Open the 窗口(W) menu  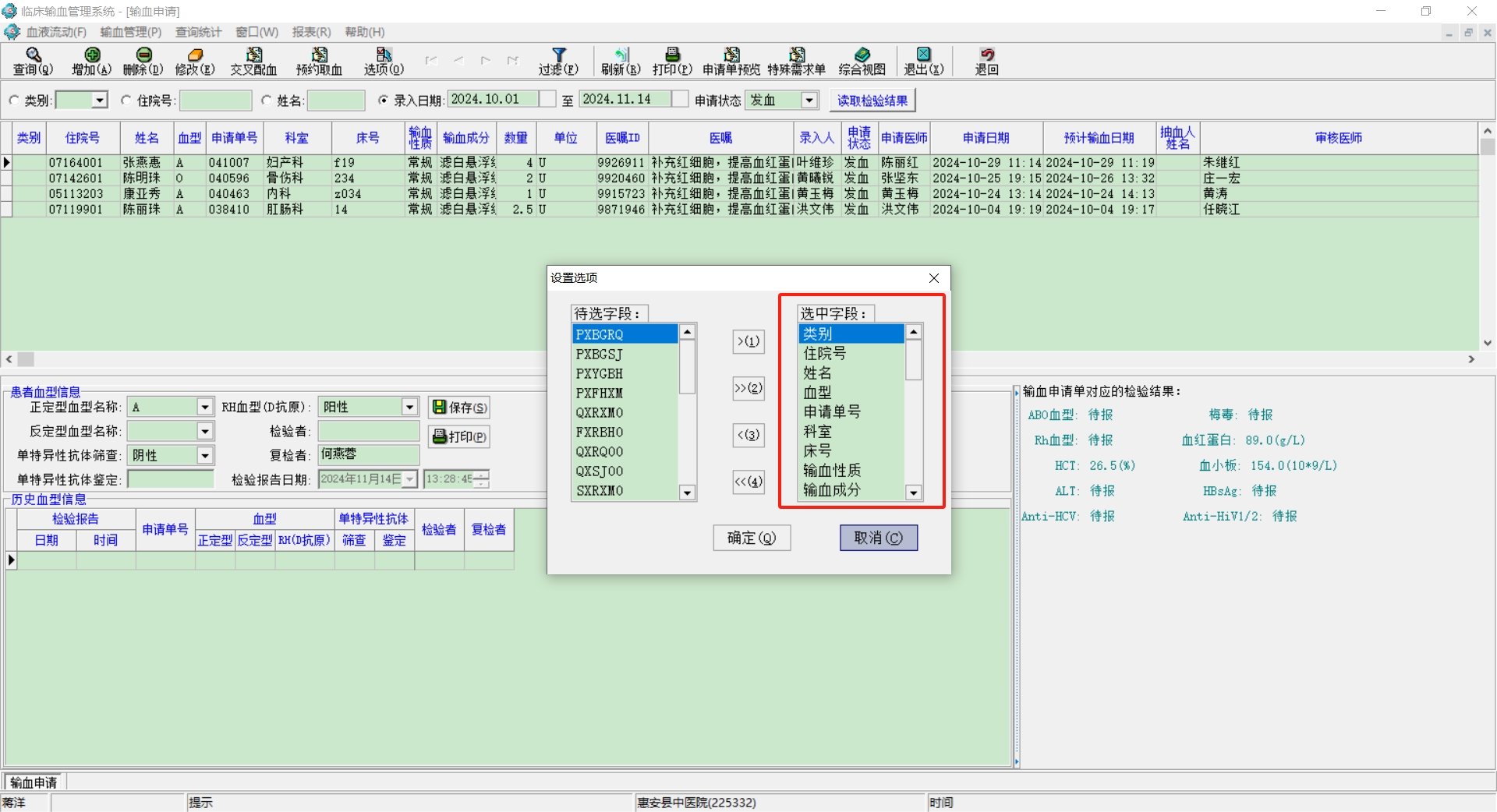tap(257, 32)
